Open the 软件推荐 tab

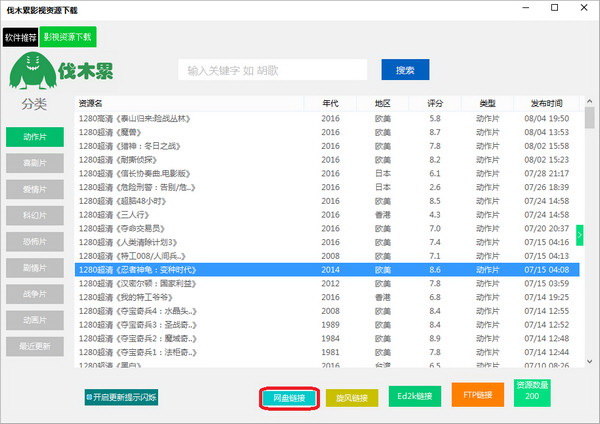click(21, 37)
